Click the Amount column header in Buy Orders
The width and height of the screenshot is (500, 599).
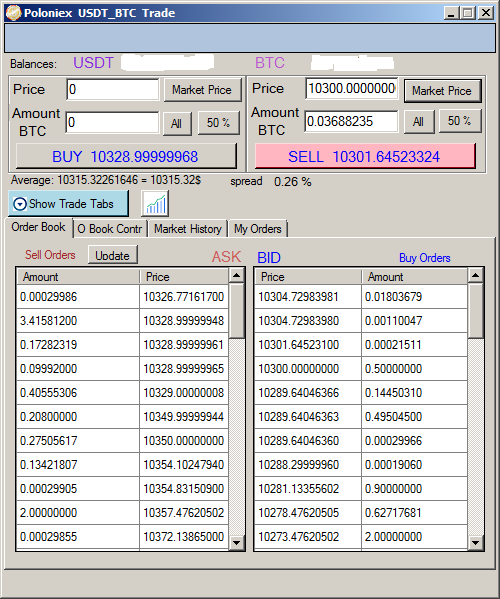coord(414,277)
